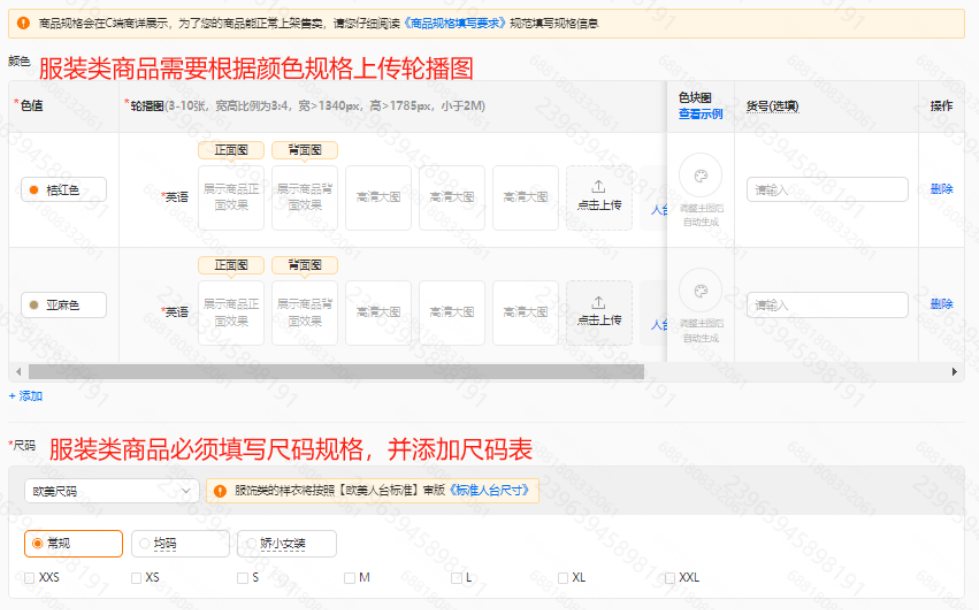Delete the 亚麻色 color row
Viewport: 979px width, 610px height.
tap(942, 304)
